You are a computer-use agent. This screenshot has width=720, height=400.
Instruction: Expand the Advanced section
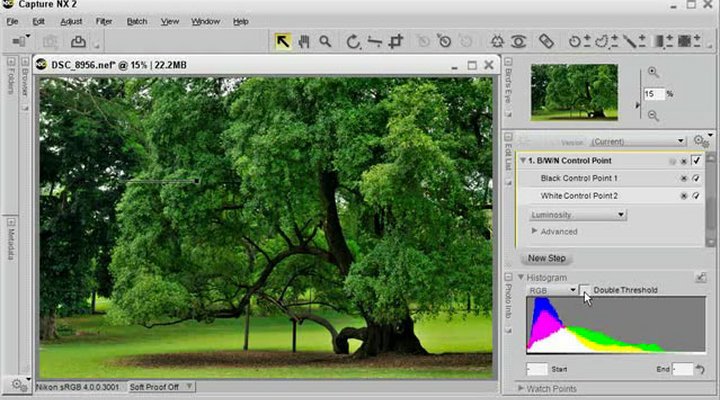pos(534,231)
